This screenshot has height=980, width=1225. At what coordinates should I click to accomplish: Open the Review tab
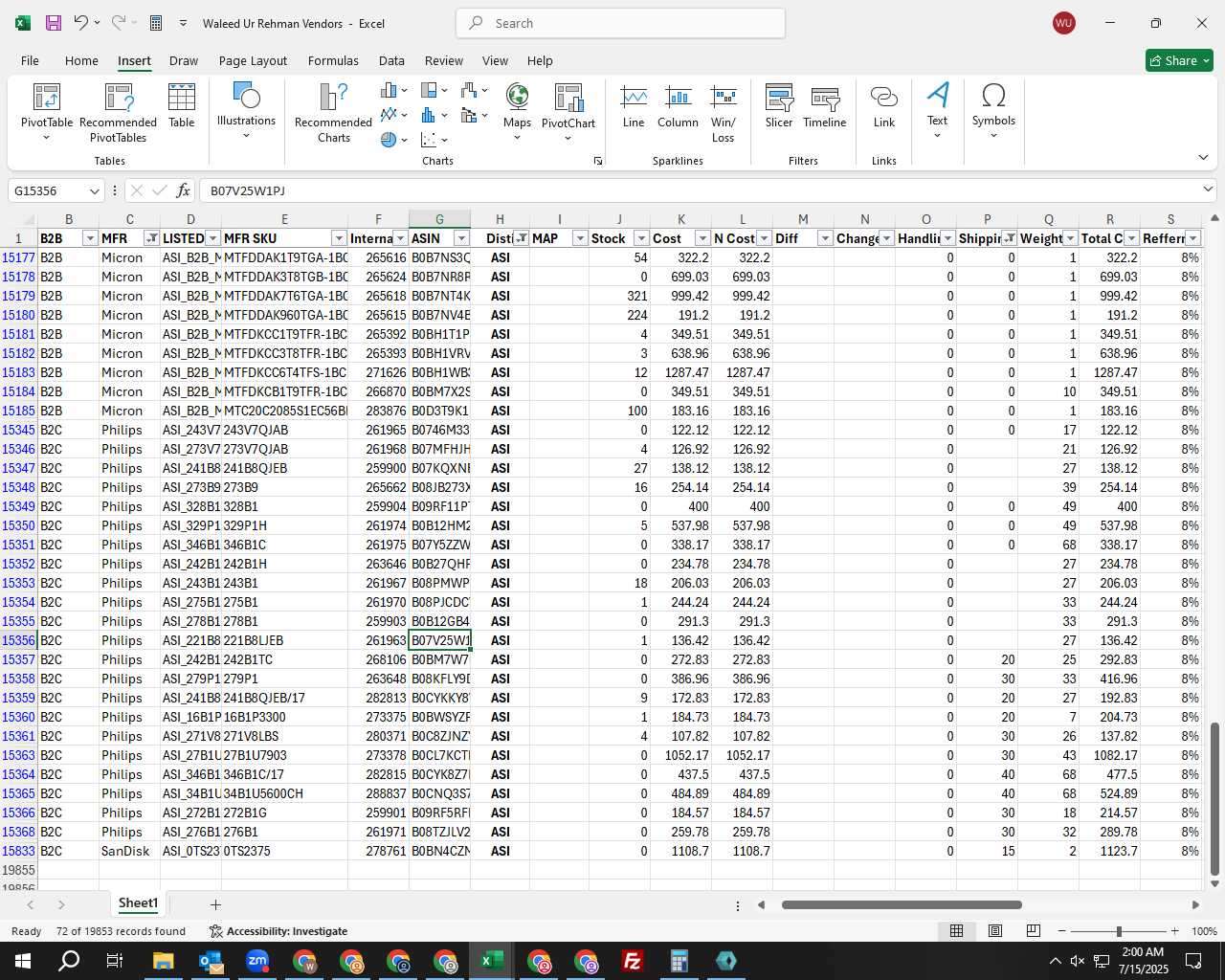pyautogui.click(x=444, y=60)
